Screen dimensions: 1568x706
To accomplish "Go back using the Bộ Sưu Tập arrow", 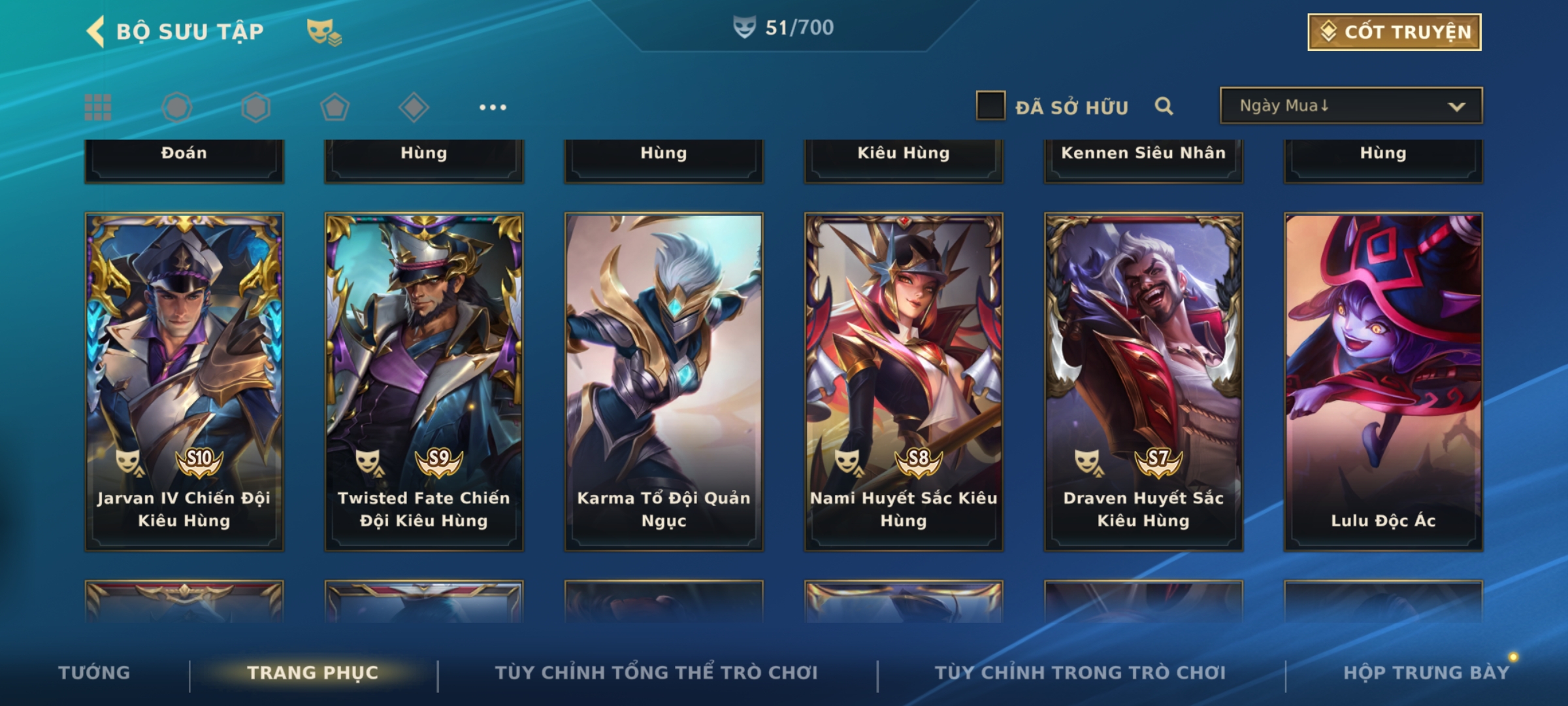I will [x=95, y=31].
